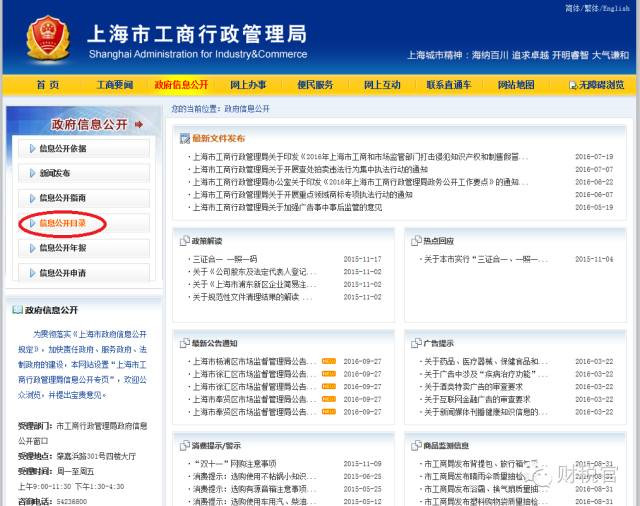The image size is (640, 506).
Task: Open 关于药品、医疗器械、保健食品 ad notice
Action: click(x=486, y=362)
